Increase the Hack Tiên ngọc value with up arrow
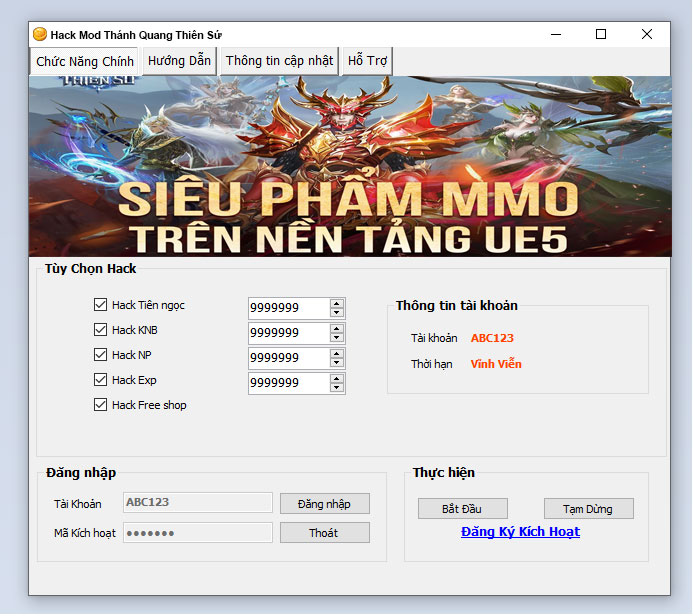Viewport: 693px width, 616px height. (336, 304)
